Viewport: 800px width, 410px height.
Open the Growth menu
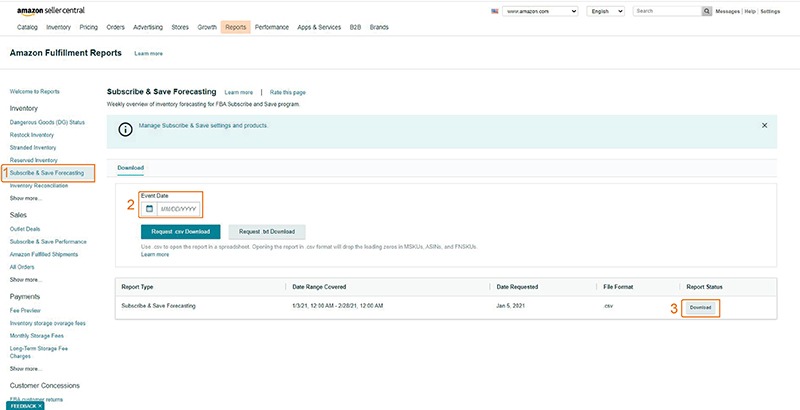[207, 28]
